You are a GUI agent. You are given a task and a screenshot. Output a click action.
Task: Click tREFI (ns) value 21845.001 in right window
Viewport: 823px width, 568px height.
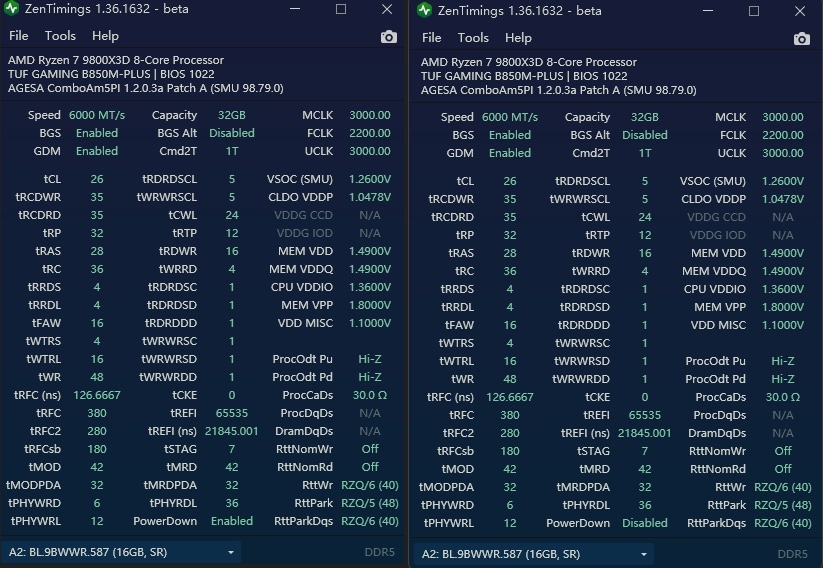click(645, 433)
